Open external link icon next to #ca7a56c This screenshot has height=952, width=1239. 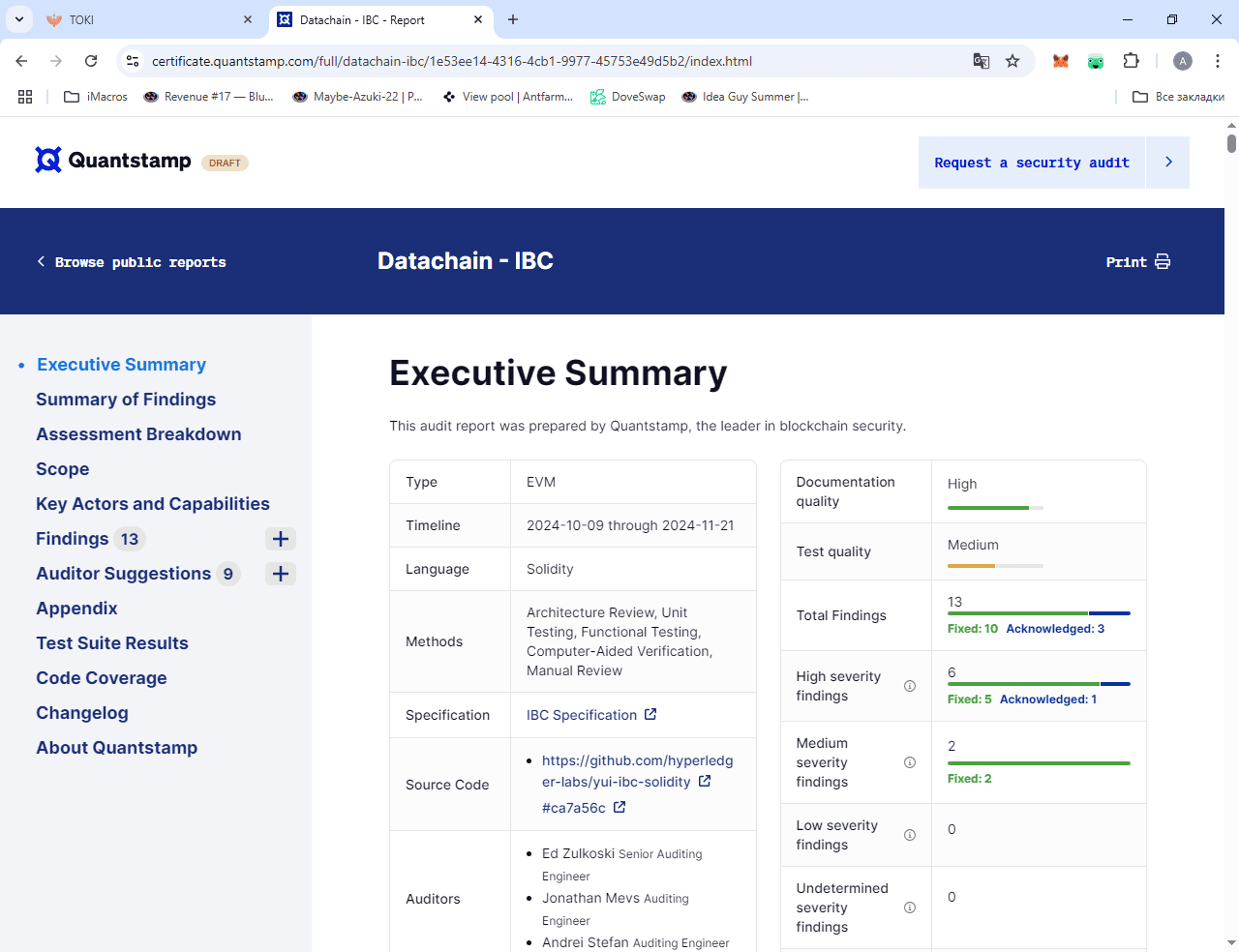(619, 807)
